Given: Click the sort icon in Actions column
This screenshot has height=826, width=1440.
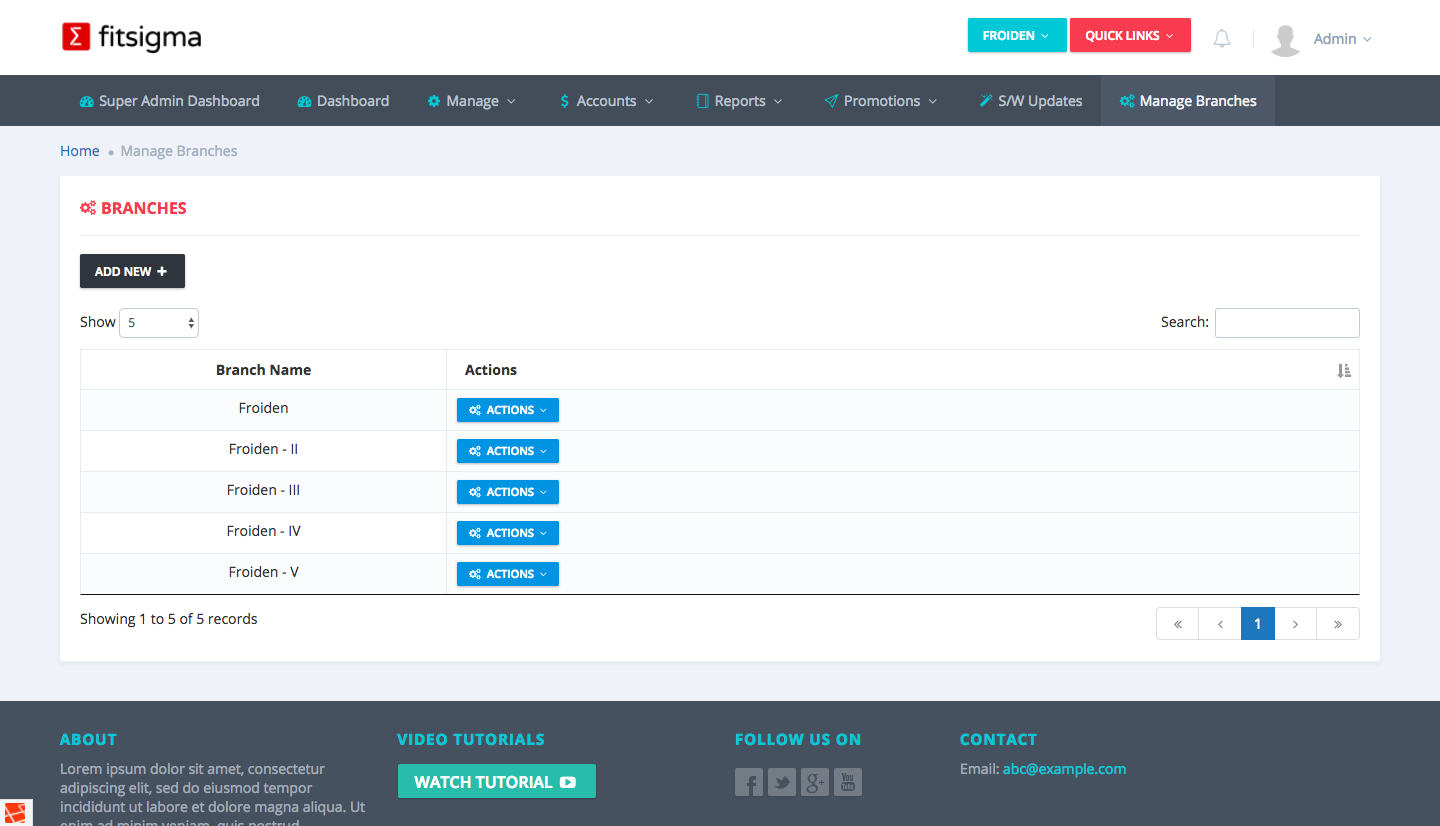Looking at the screenshot, I should pyautogui.click(x=1343, y=371).
